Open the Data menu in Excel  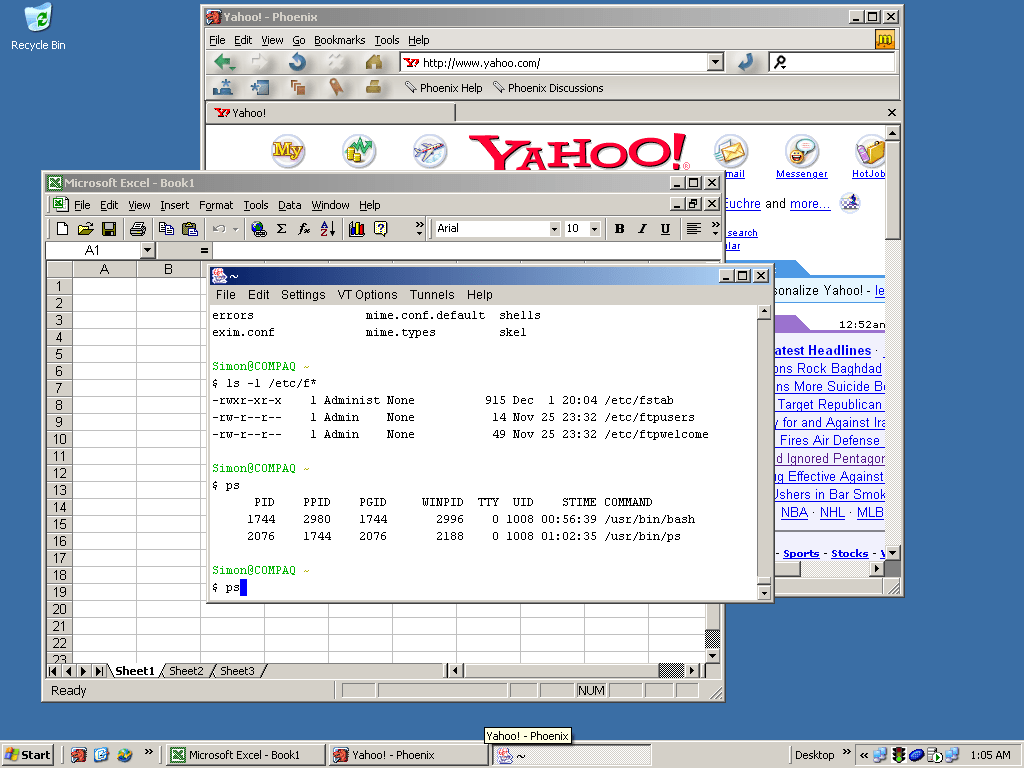point(289,205)
